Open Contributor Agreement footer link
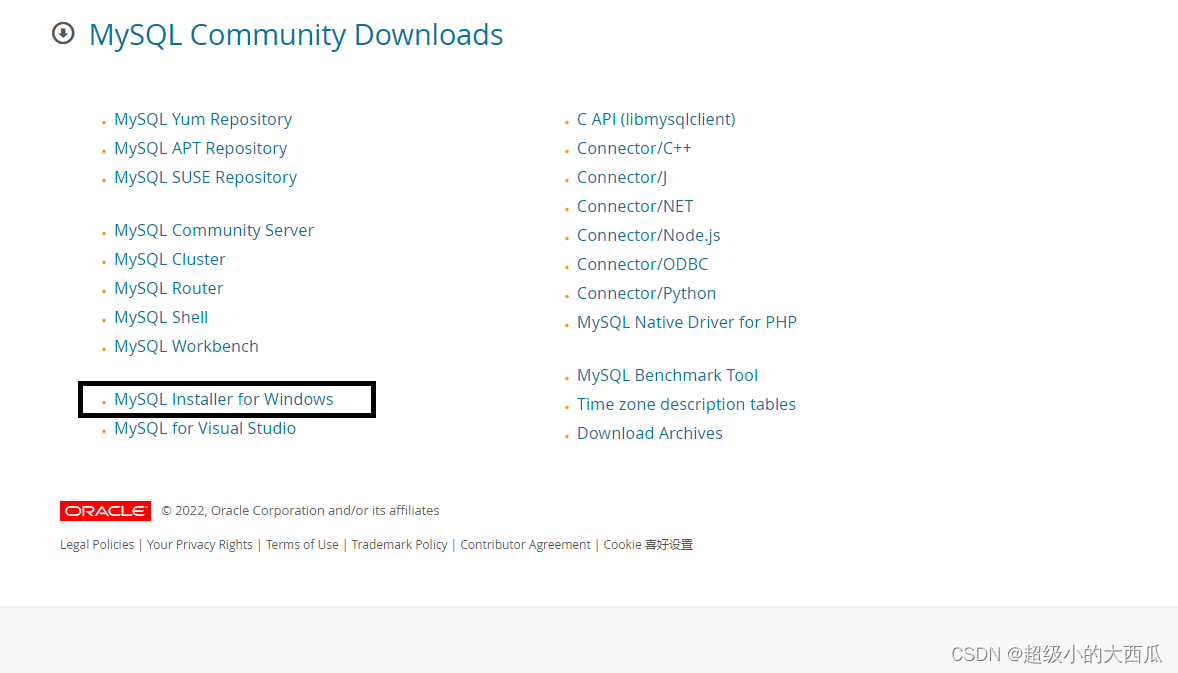The image size is (1178, 673). pyautogui.click(x=525, y=545)
